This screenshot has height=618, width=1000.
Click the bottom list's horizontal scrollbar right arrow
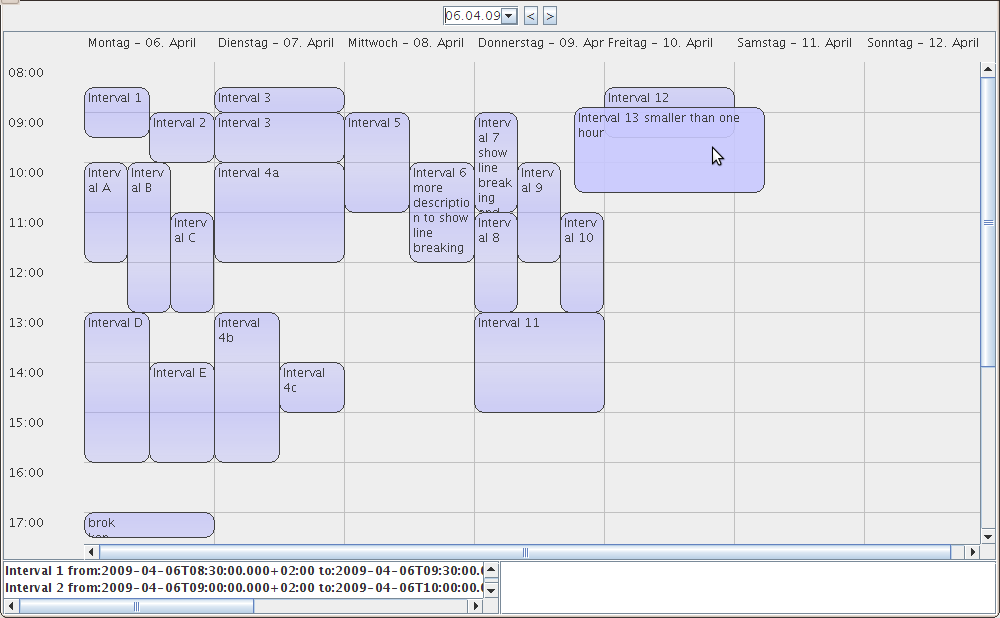pos(475,606)
